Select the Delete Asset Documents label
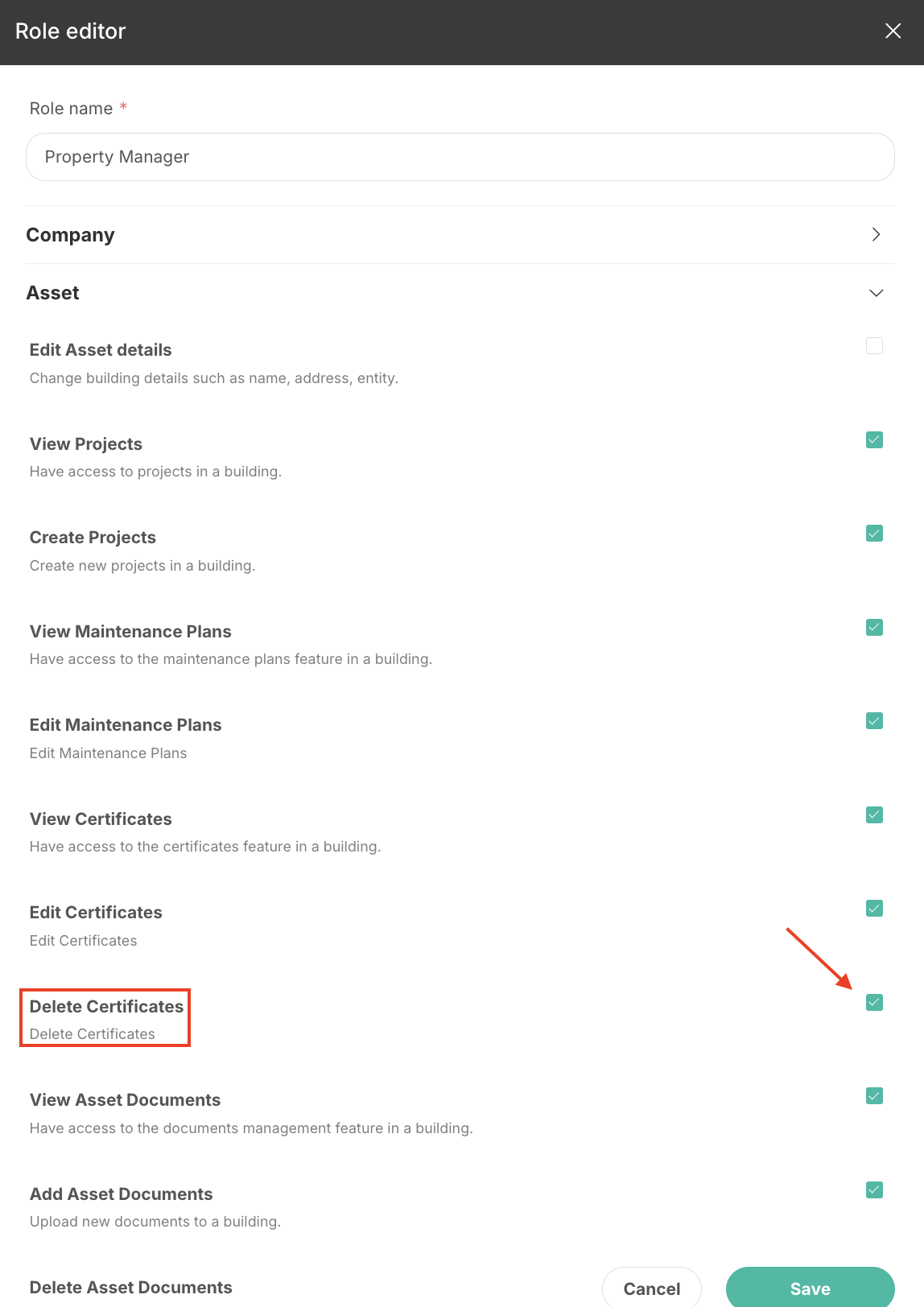 (x=130, y=1288)
